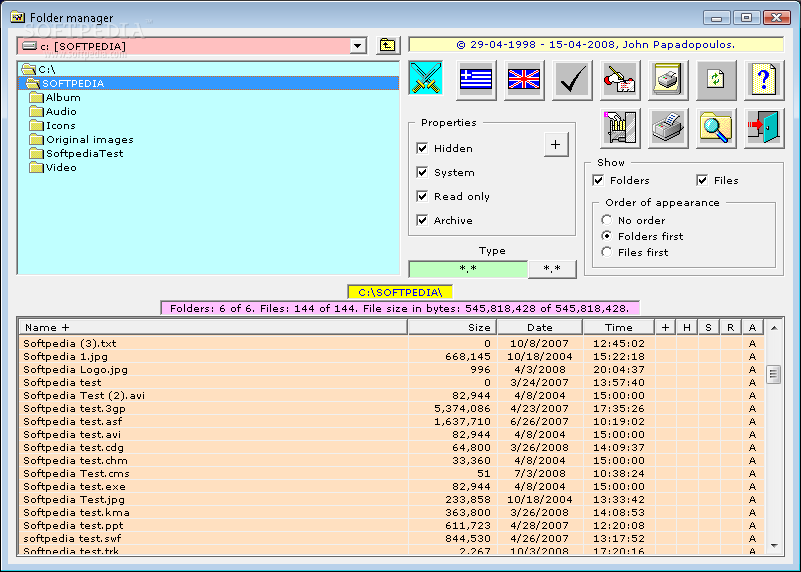
Task: Click the yellow C:\SOFTPEDIA\ path label
Action: (x=400, y=292)
